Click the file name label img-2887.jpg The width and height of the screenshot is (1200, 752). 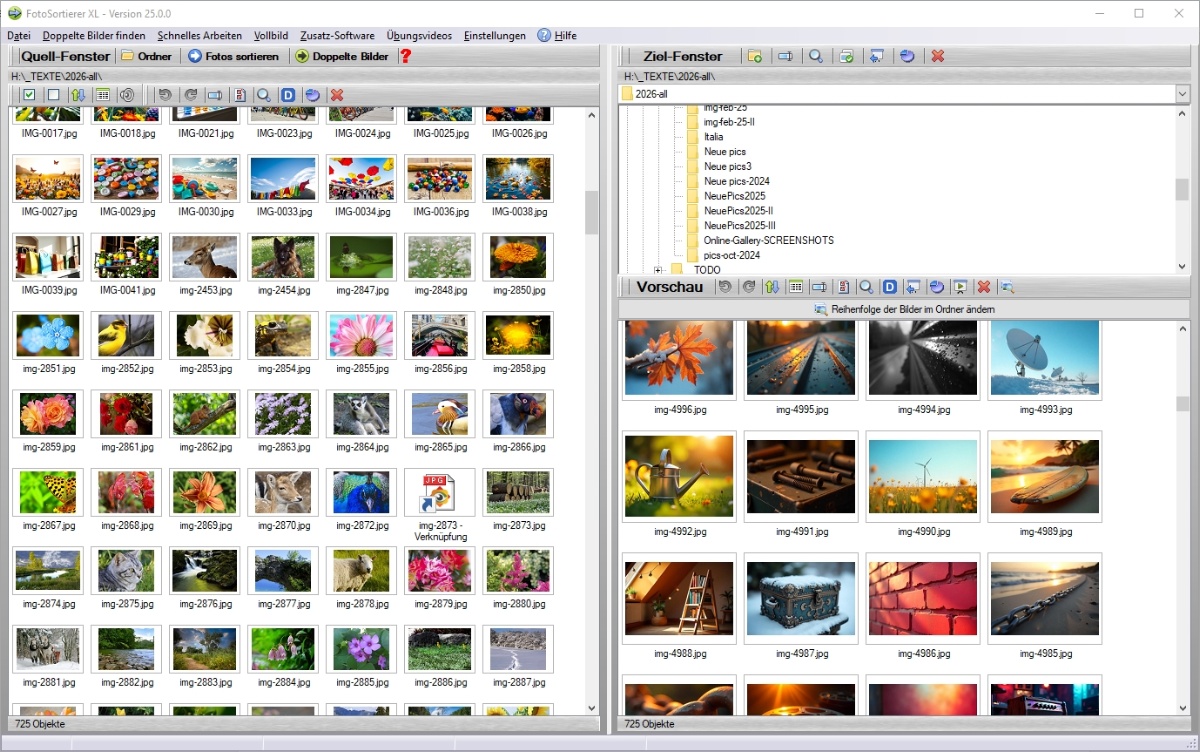tap(517, 682)
